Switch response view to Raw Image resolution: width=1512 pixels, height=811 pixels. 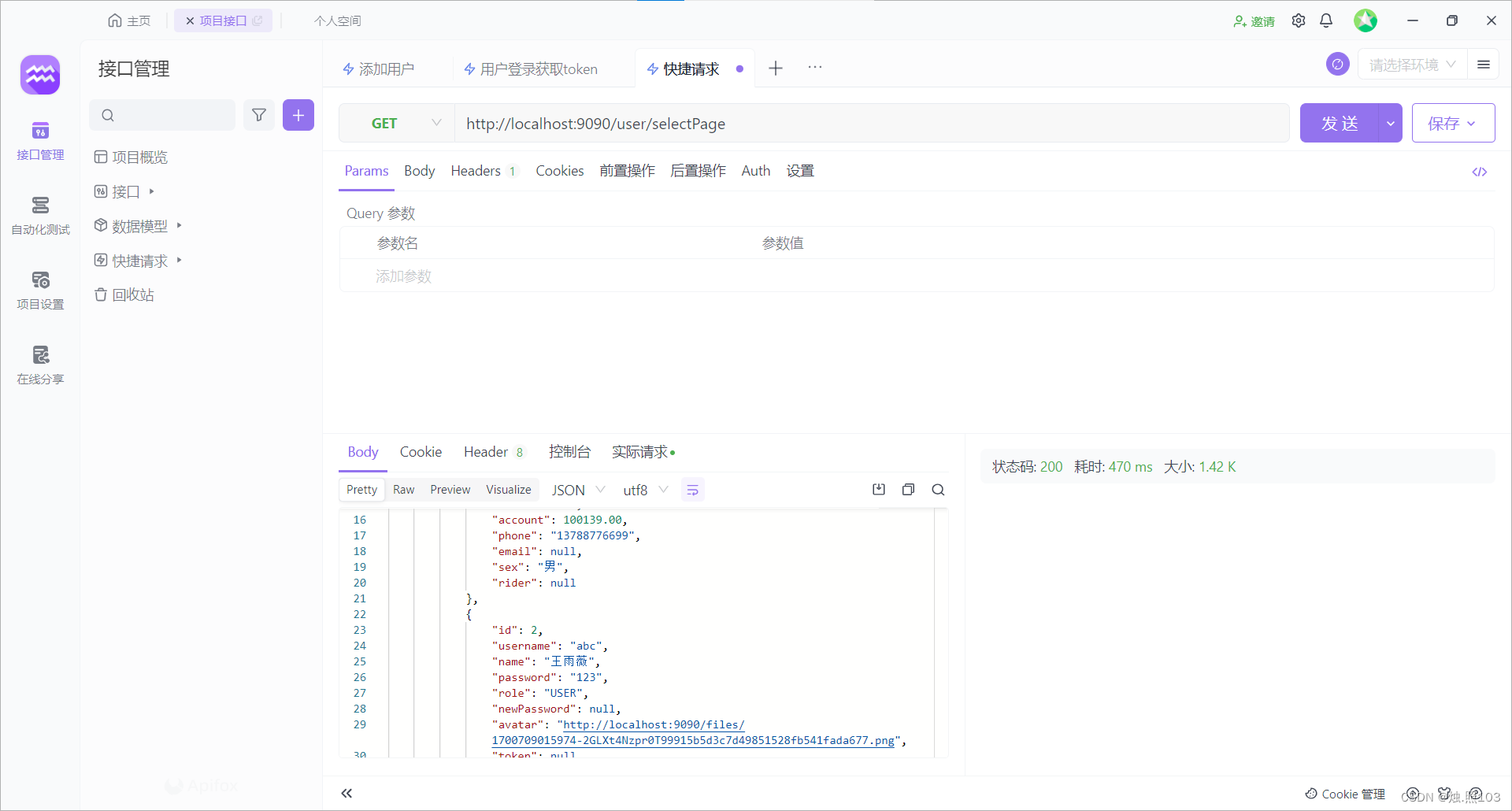click(x=403, y=489)
